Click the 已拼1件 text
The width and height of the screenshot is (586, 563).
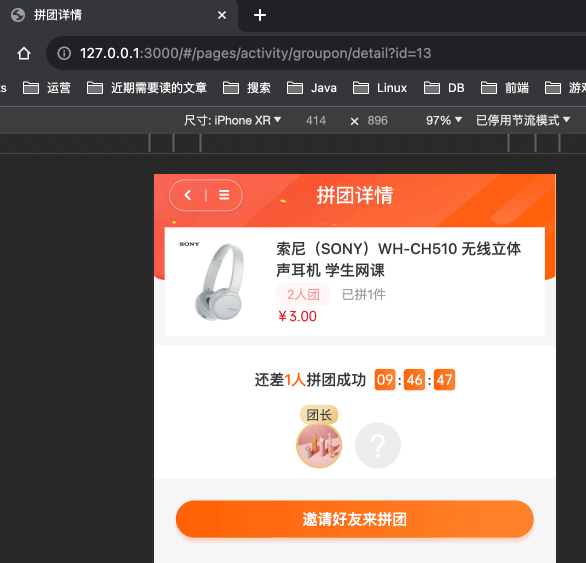[x=364, y=295]
